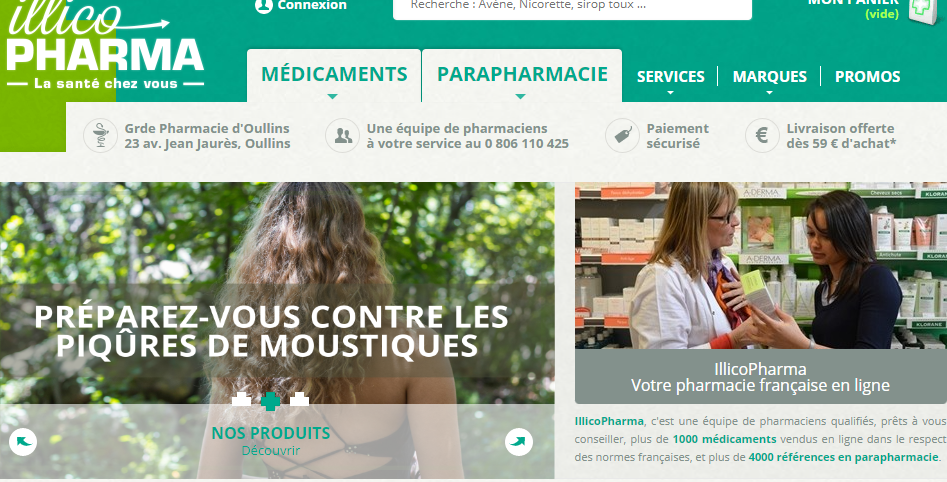This screenshot has height=482, width=947.
Task: Click the pharmacist team people icon
Action: (342, 135)
